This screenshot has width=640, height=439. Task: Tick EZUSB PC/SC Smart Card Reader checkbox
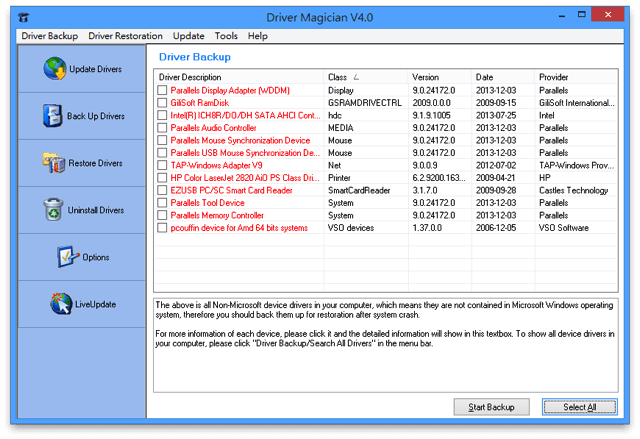[162, 190]
